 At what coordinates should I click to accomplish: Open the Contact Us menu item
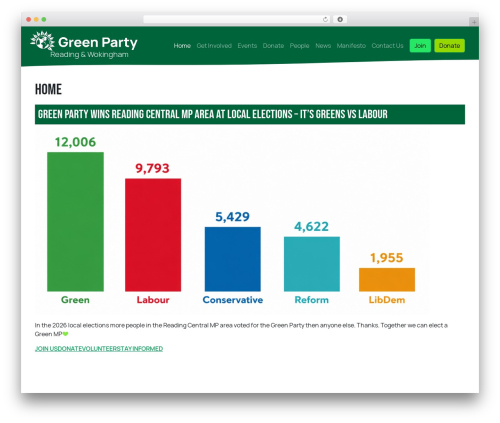click(387, 46)
